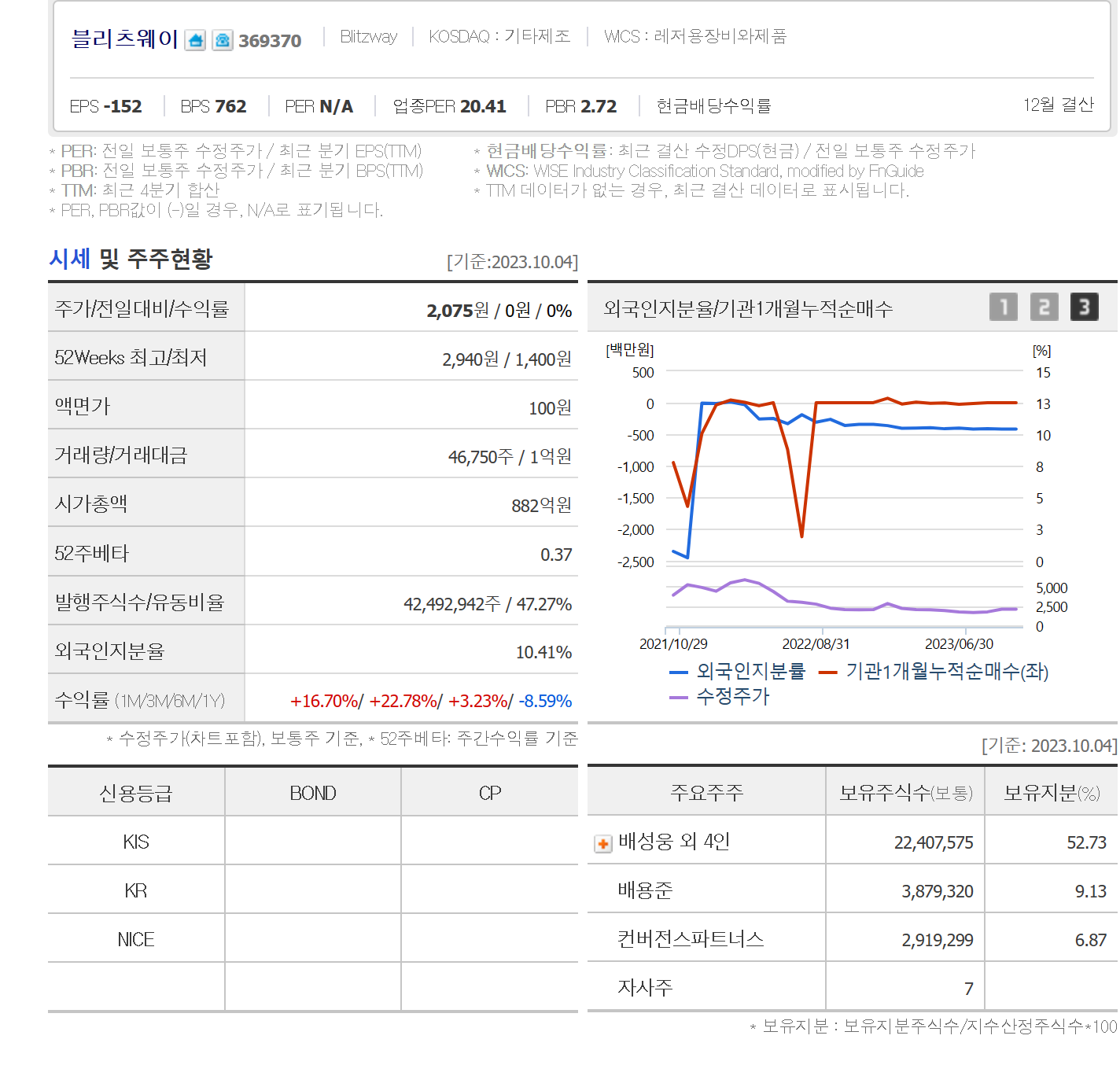Click the WICS : 레저용장비와제품 text
1120x1076 pixels.
[695, 36]
